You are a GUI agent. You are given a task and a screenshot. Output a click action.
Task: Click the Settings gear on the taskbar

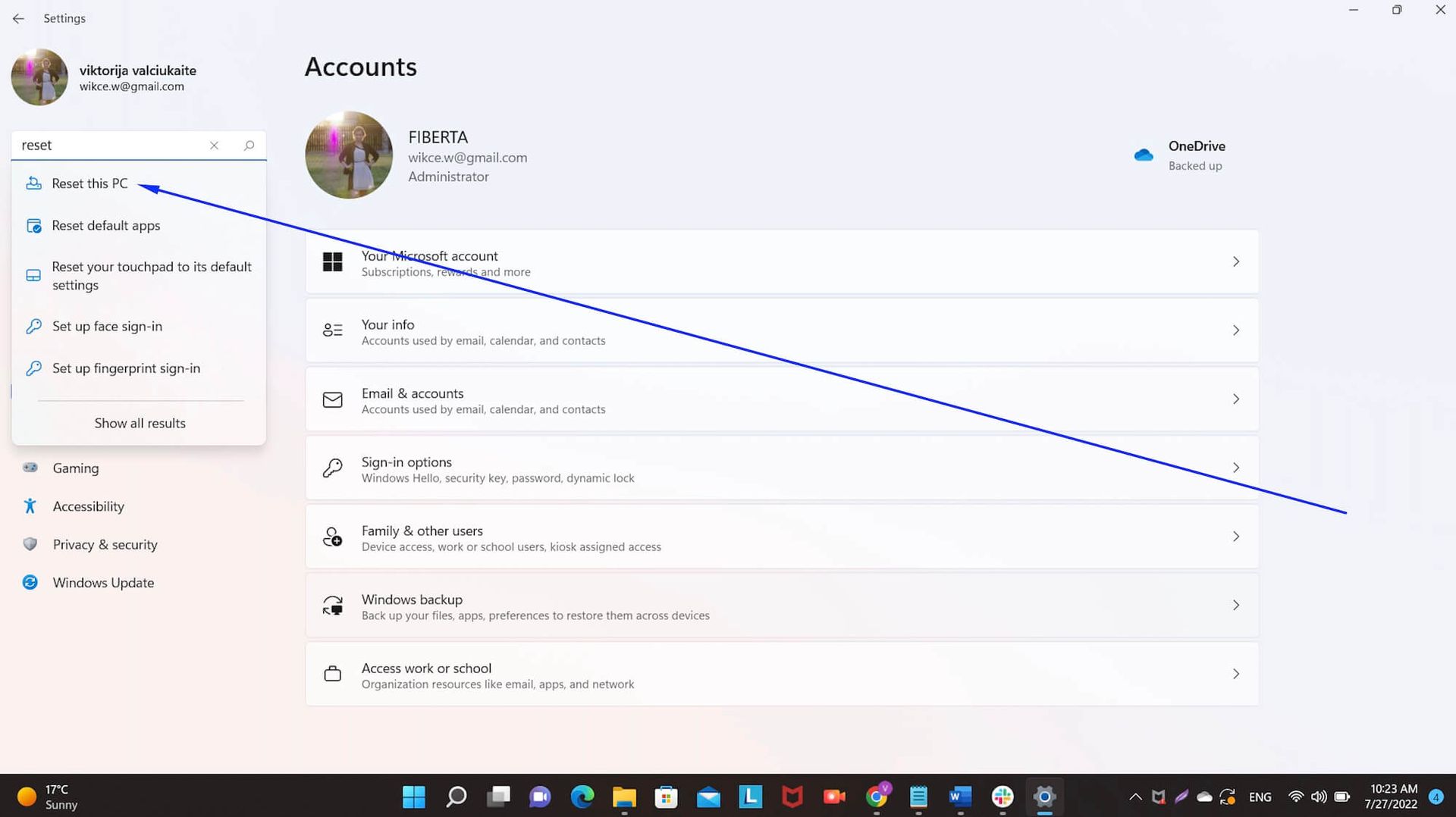[x=1044, y=797]
